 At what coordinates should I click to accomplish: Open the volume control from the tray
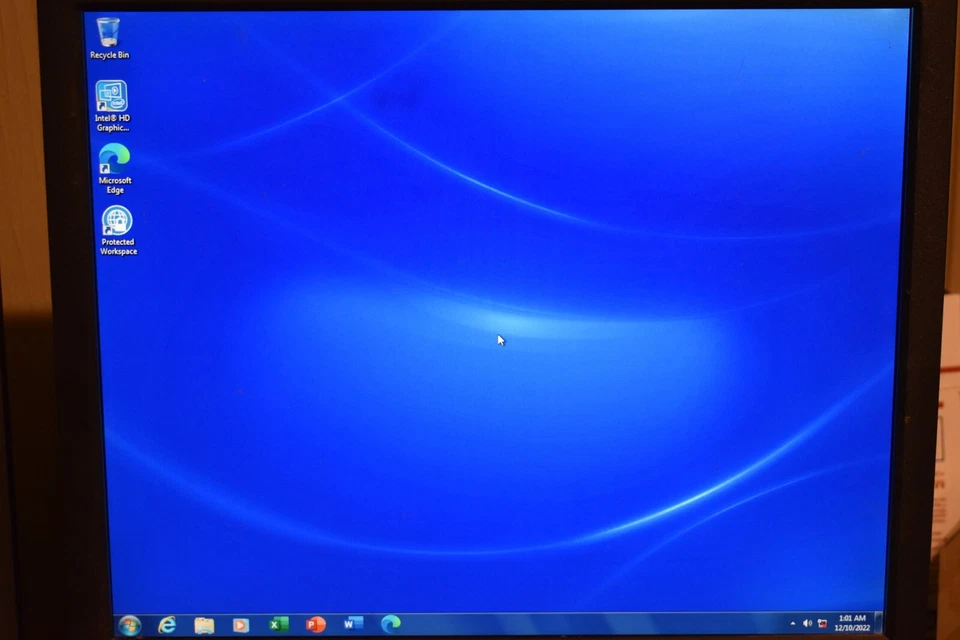tap(807, 623)
